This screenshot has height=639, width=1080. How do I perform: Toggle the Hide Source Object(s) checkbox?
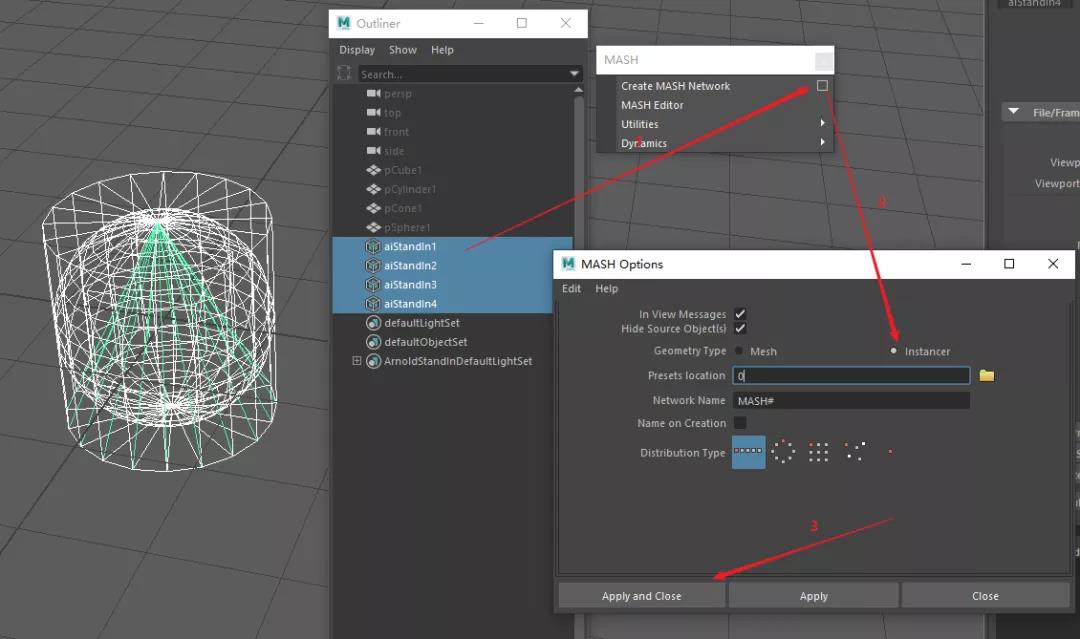pos(740,328)
